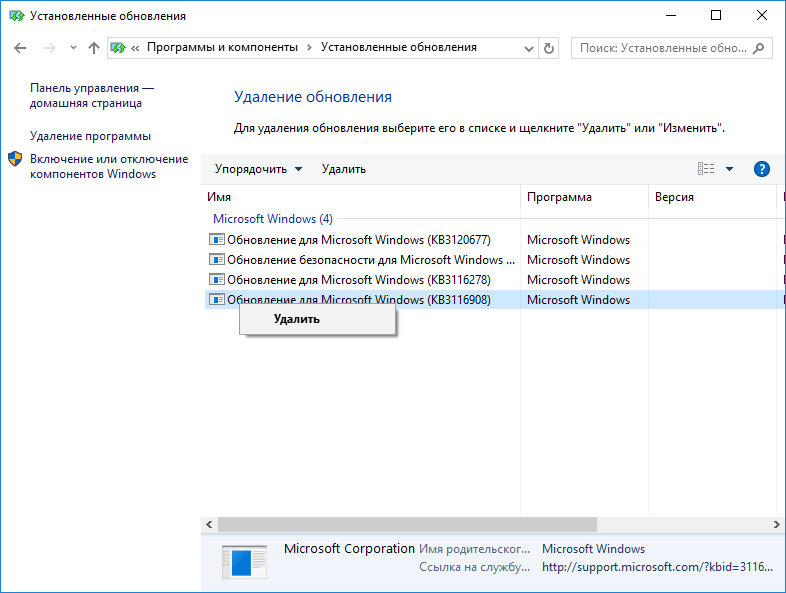Click the icon of the security update row

(217, 260)
